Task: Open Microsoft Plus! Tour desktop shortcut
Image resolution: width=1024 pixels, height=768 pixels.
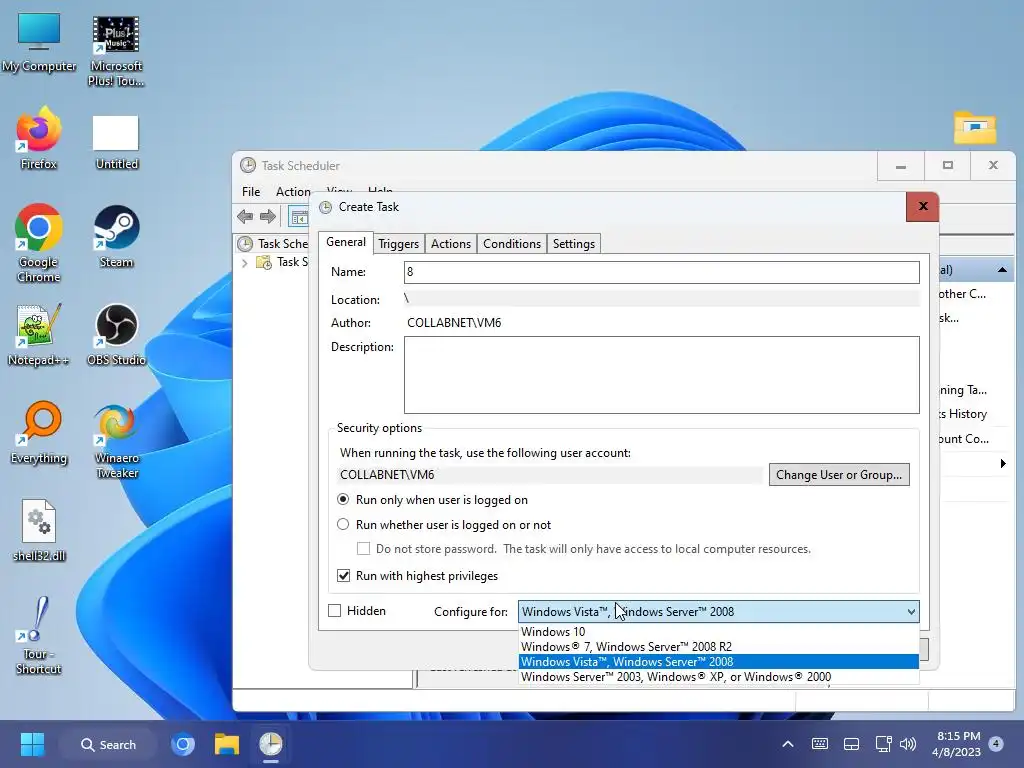Action: click(116, 50)
